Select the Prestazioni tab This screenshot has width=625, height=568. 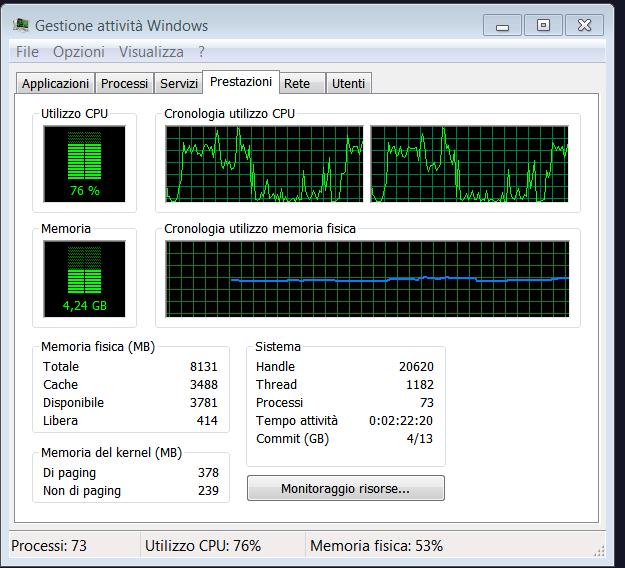coord(241,82)
